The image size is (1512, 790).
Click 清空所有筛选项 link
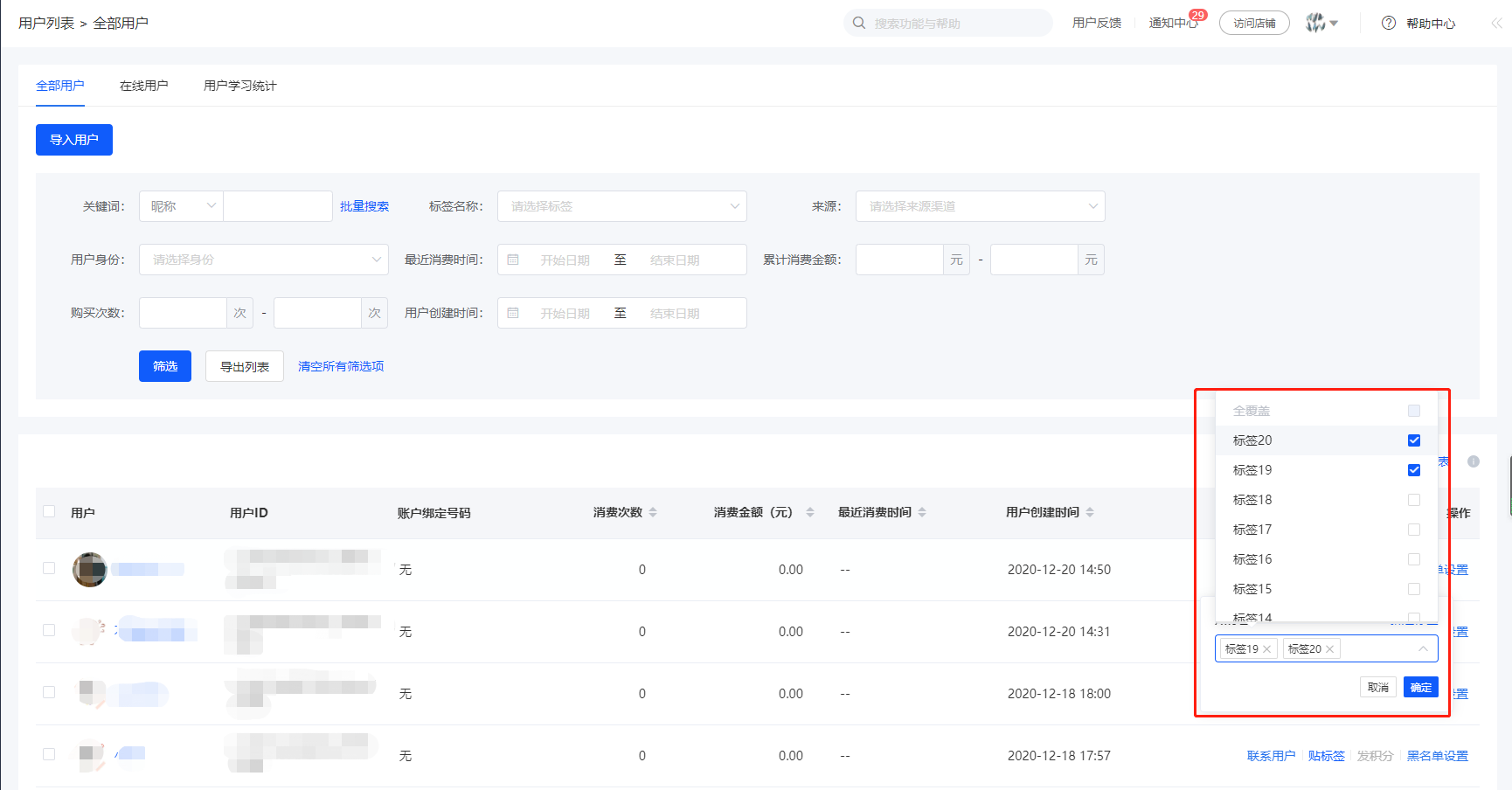341,366
